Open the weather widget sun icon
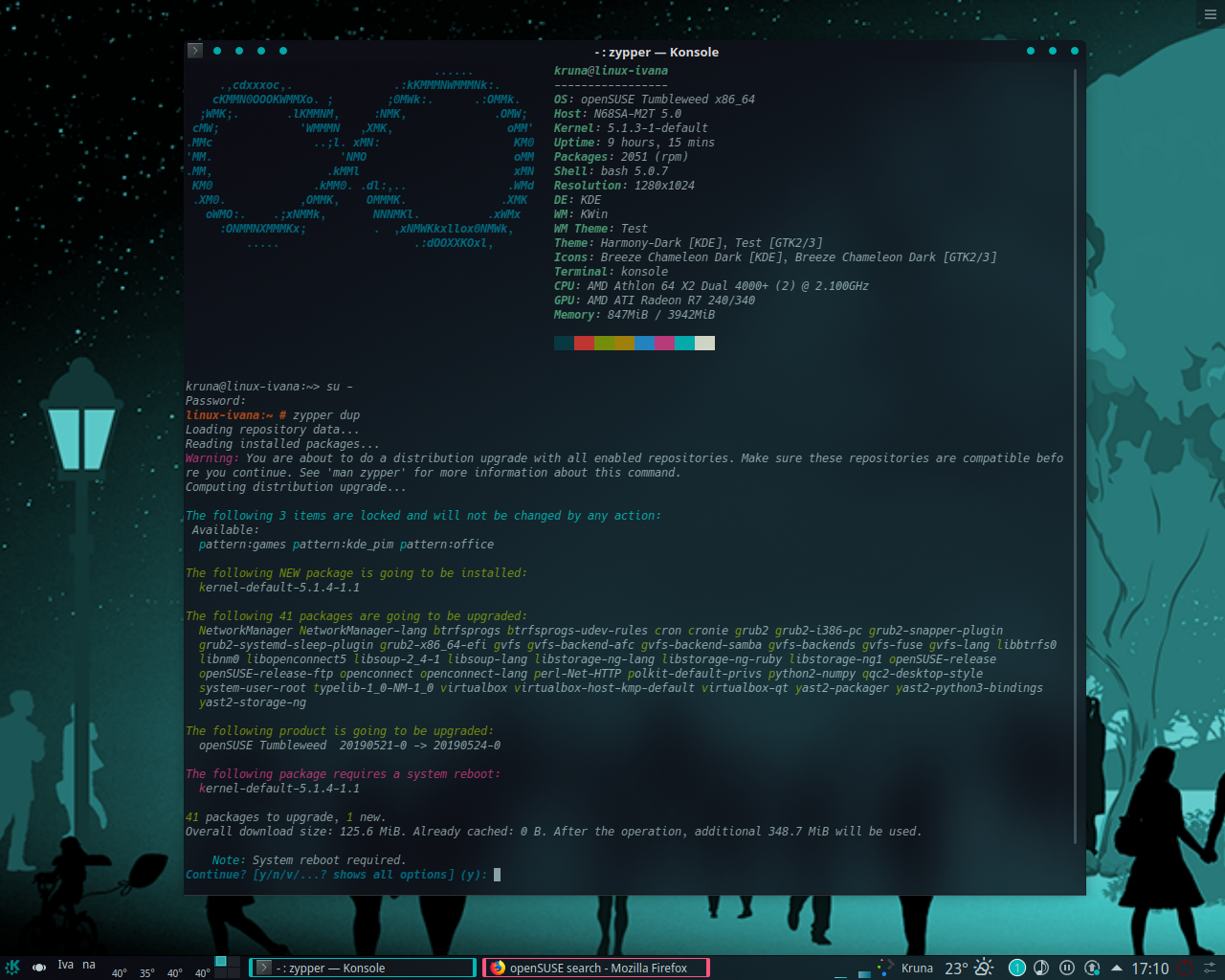Viewport: 1225px width, 980px height. pos(983,968)
